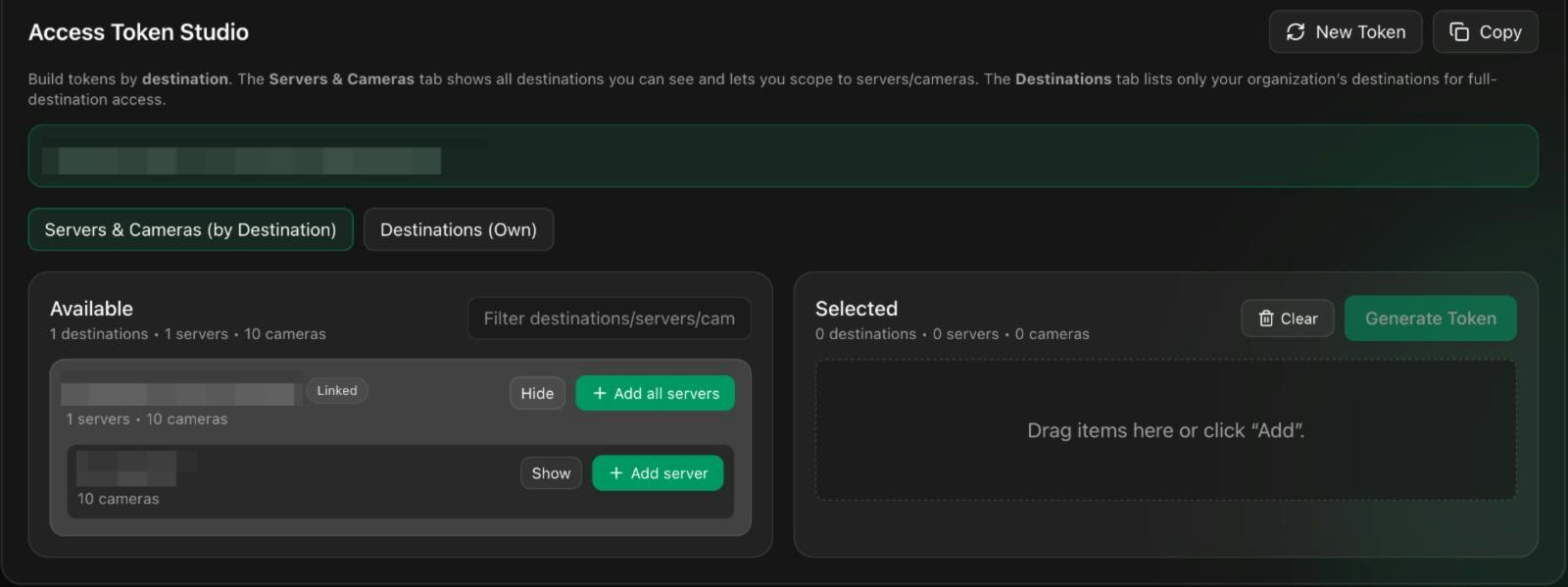Click the plus icon on Add server

[x=616, y=473]
